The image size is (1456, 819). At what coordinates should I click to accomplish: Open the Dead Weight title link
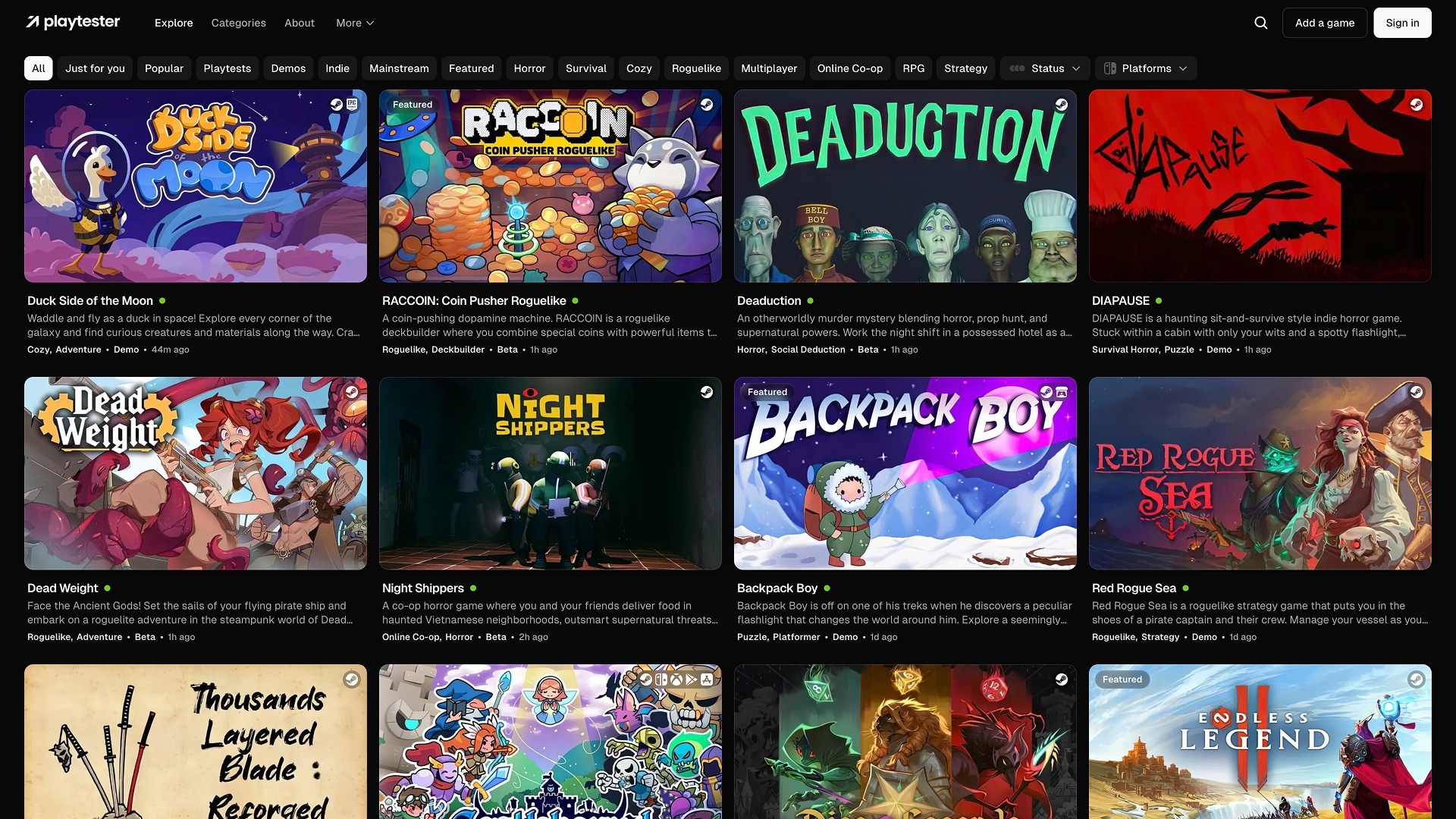[x=63, y=588]
